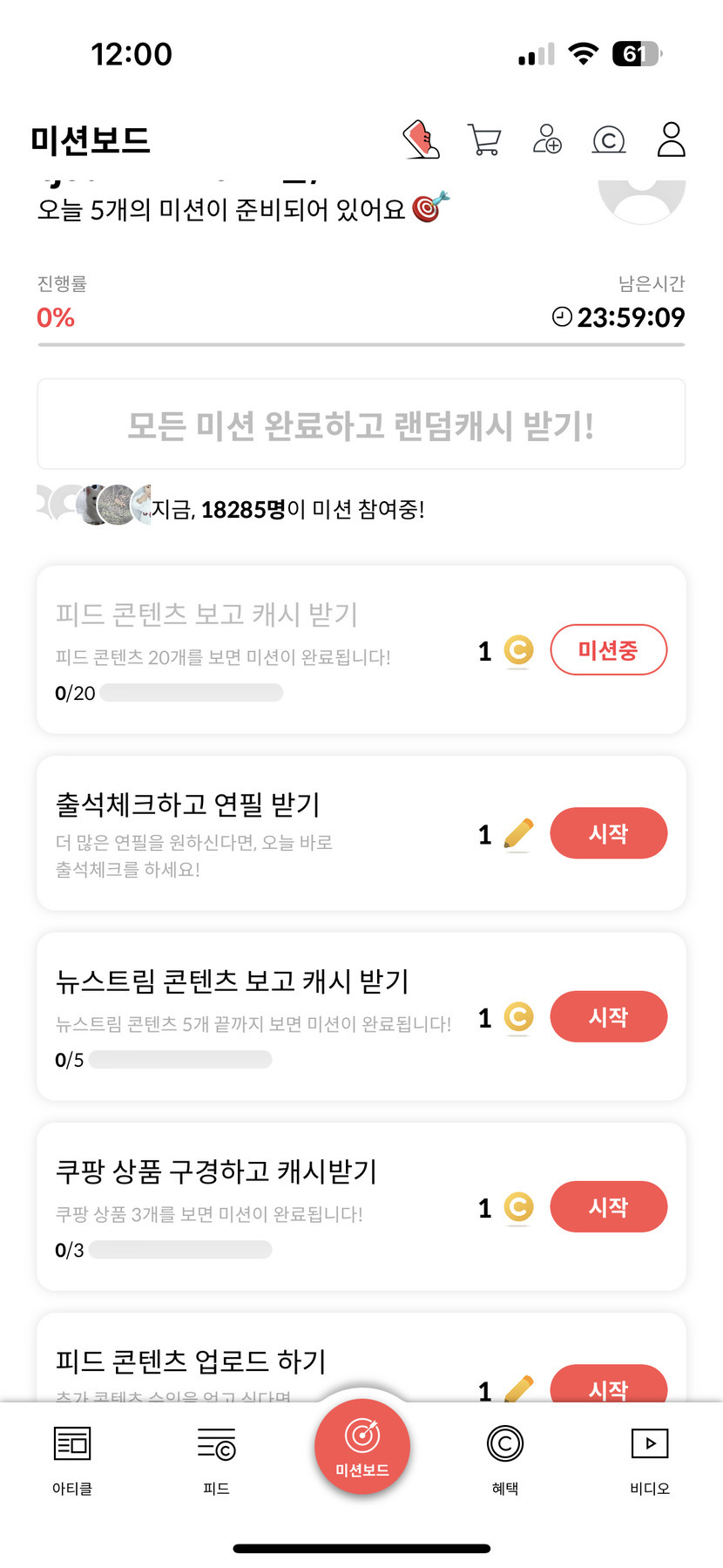
Task: Start the 뉴스트림 콘텐츠 mission
Action: coord(608,1016)
